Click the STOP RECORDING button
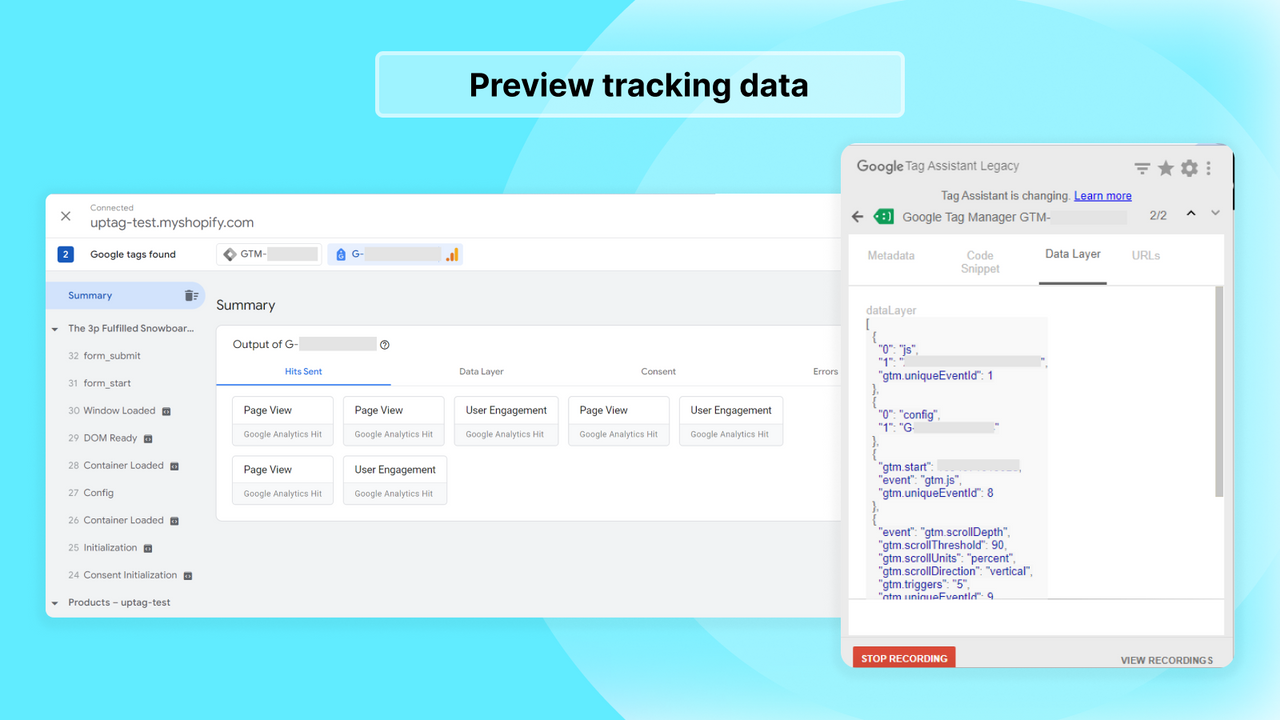Image resolution: width=1280 pixels, height=720 pixels. (904, 658)
